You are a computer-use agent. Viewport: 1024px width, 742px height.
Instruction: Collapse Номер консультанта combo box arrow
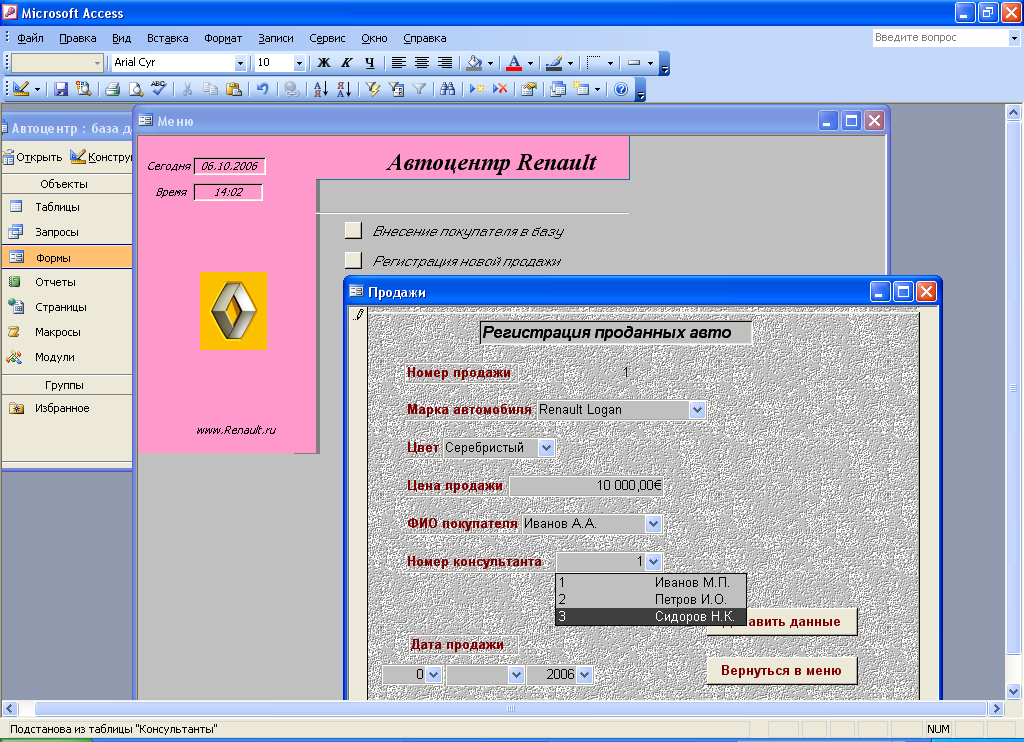(654, 561)
